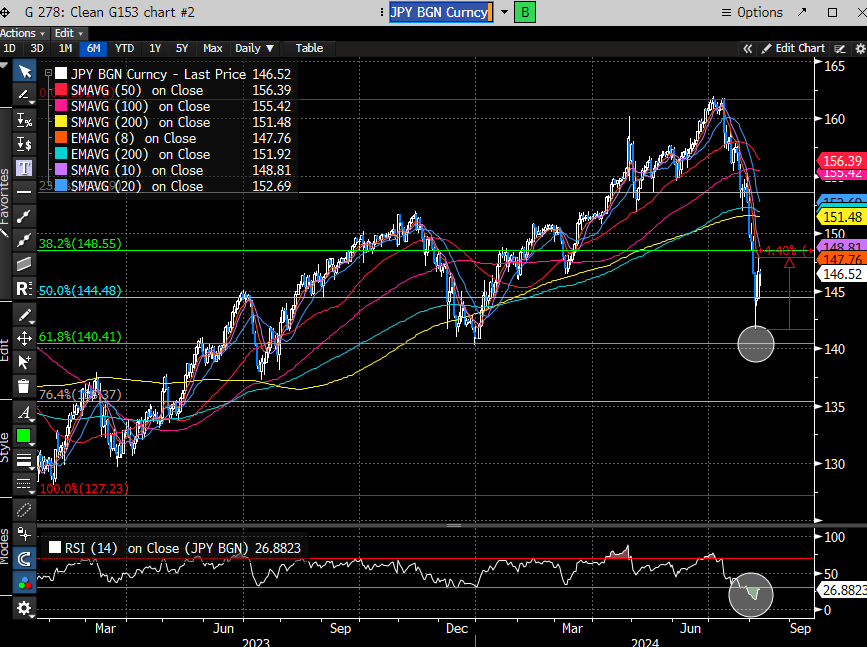Select the arrow pointer tool

pyautogui.click(x=24, y=71)
